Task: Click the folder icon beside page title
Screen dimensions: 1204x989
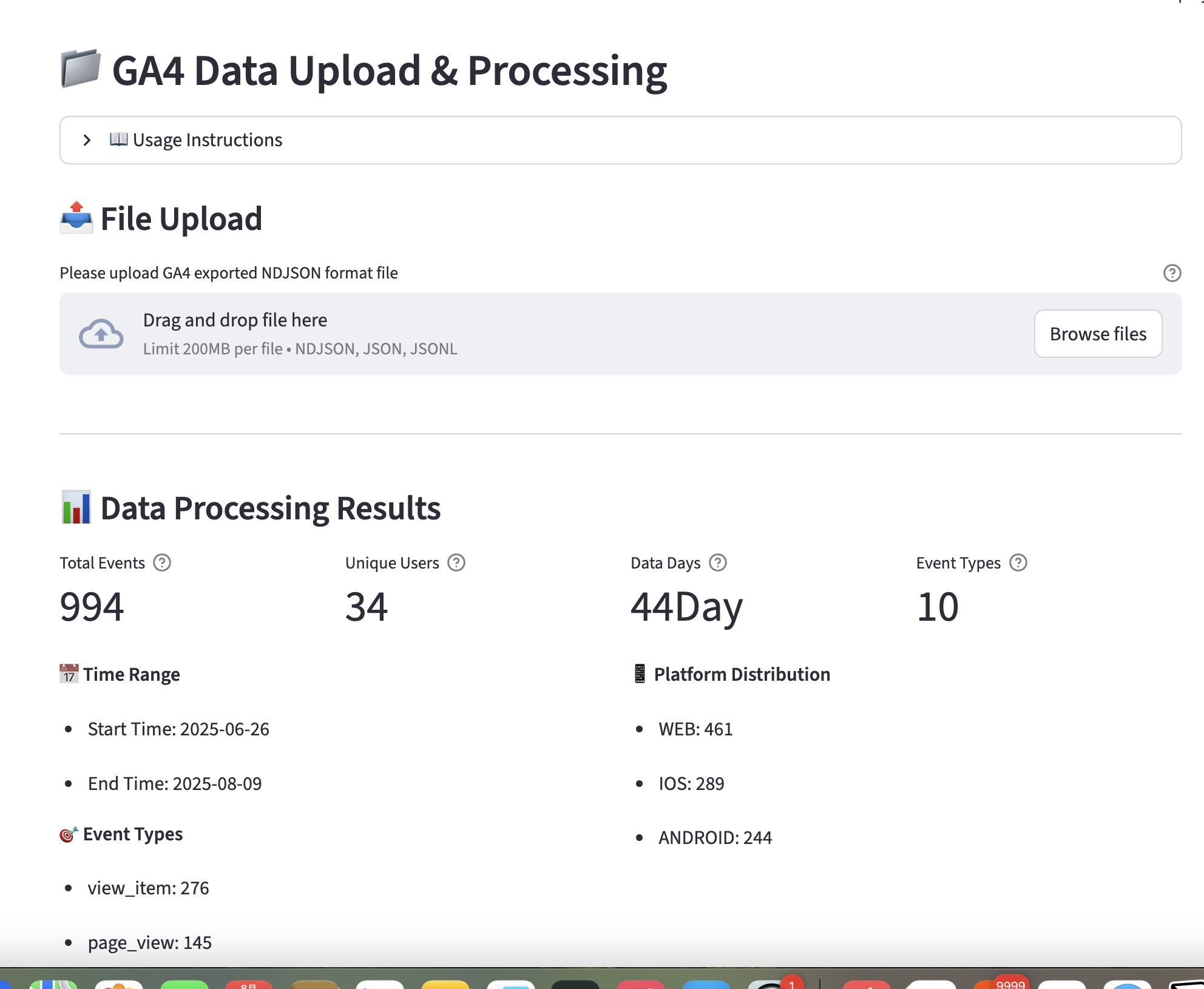Action: point(81,69)
